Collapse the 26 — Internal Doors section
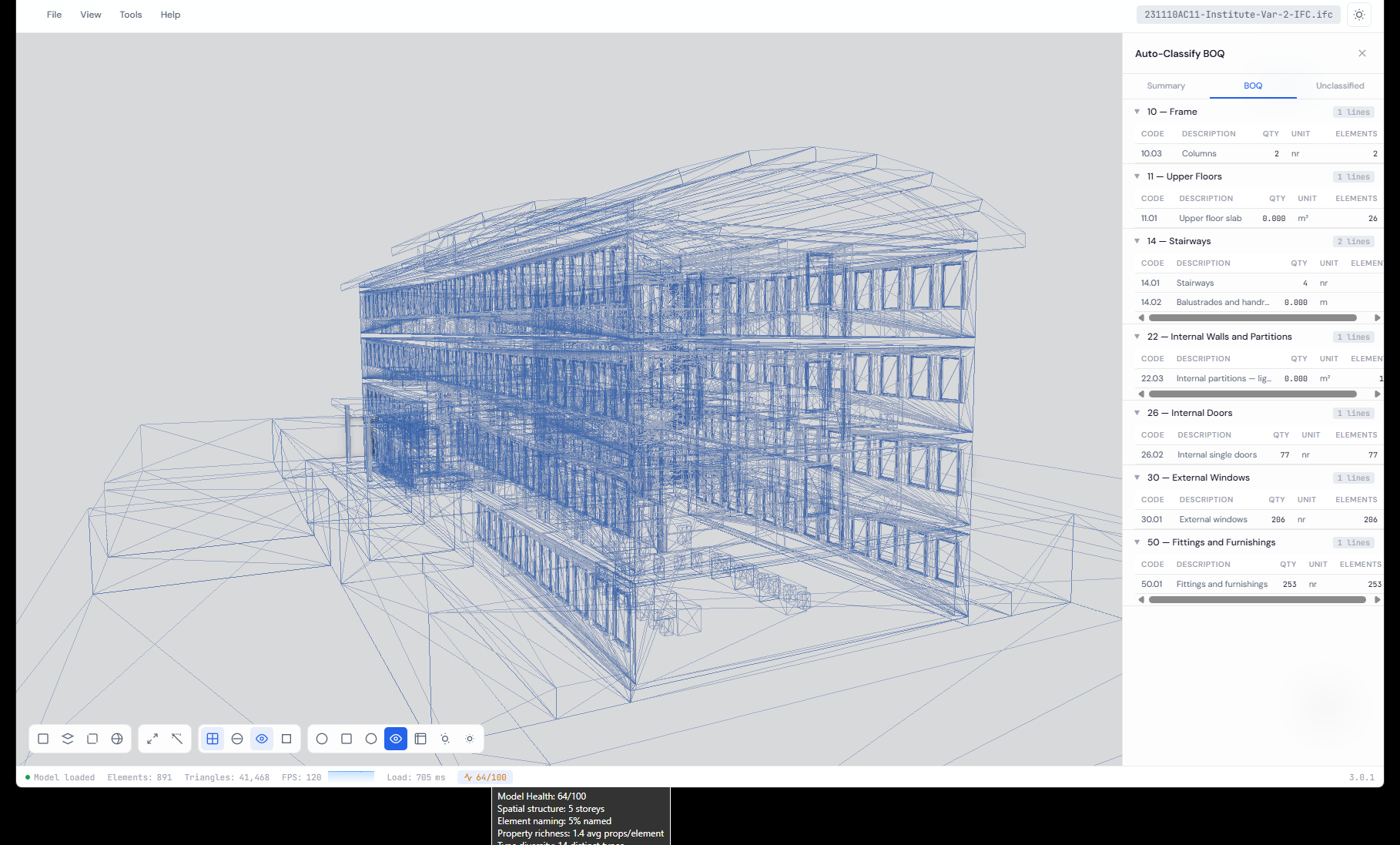The height and width of the screenshot is (845, 1400). [x=1137, y=413]
